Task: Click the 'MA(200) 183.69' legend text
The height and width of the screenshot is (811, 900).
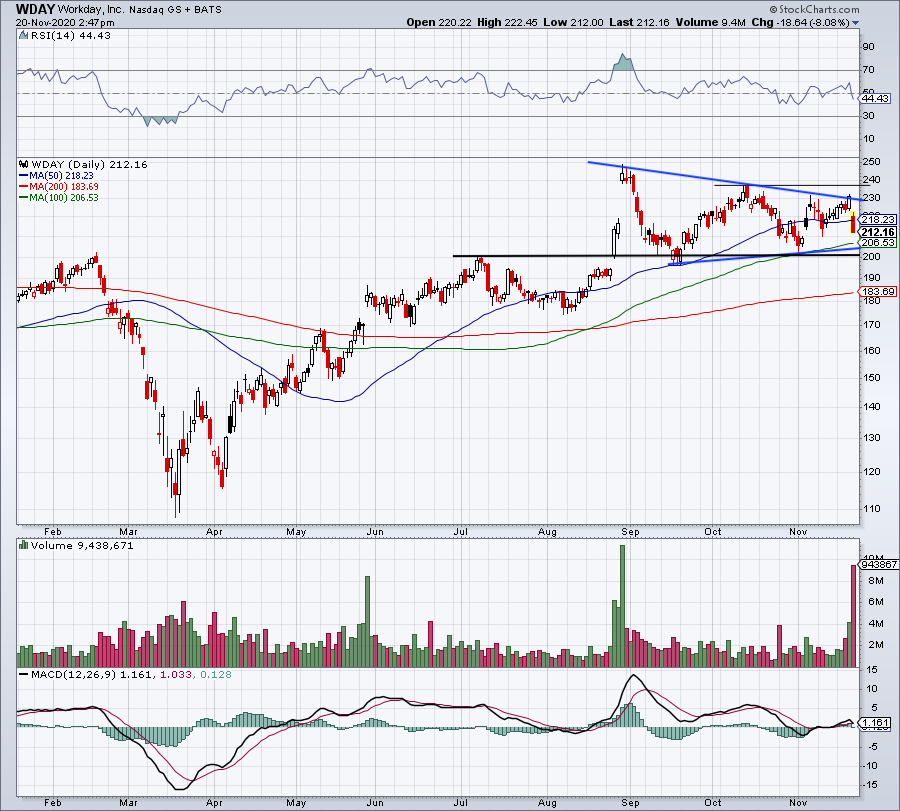Action: [x=64, y=187]
